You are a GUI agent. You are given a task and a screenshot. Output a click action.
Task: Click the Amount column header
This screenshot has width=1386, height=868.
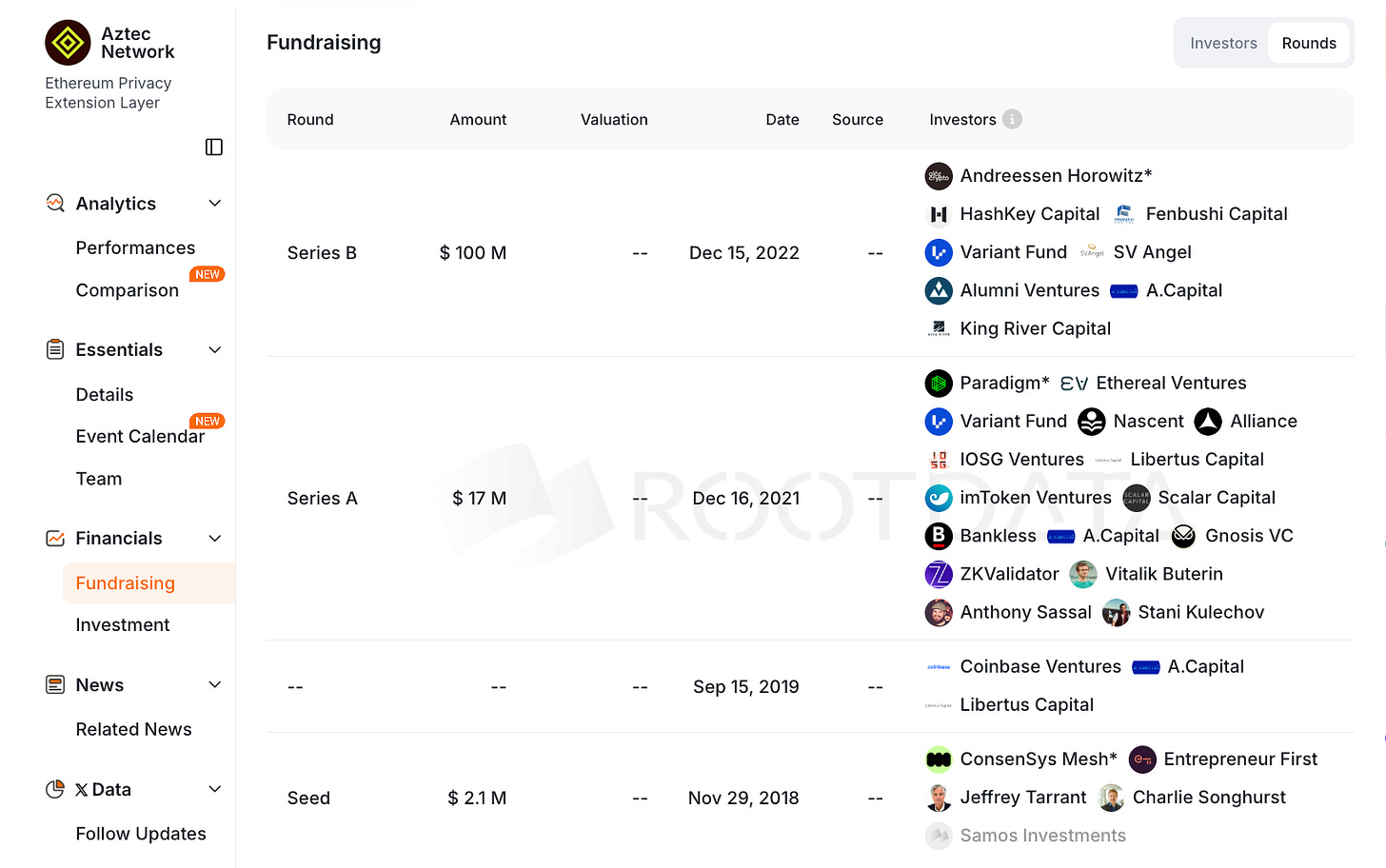[478, 119]
